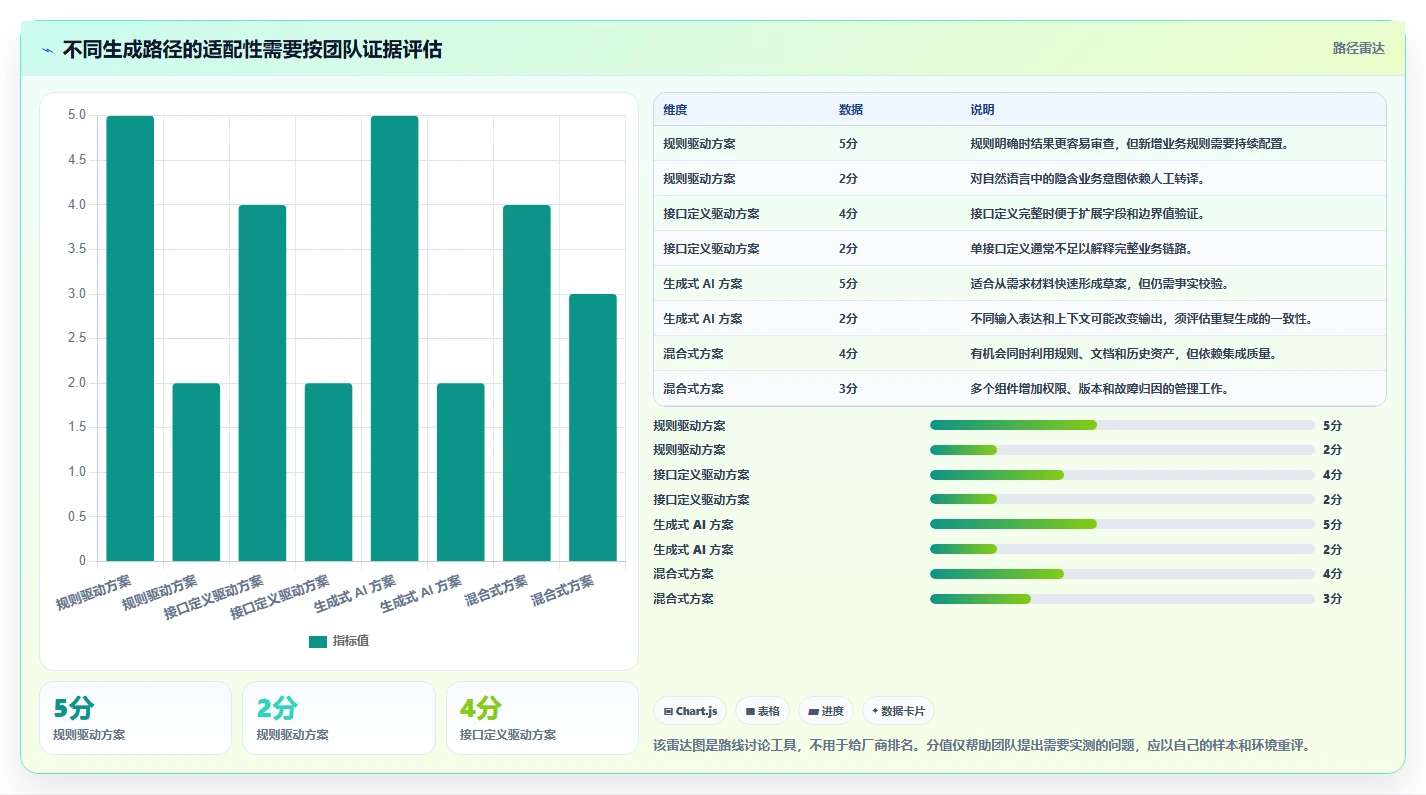Click the 5.0 生成式 AI 方案 chart bar
Viewport: 1426px width, 795px height.
coord(394,338)
